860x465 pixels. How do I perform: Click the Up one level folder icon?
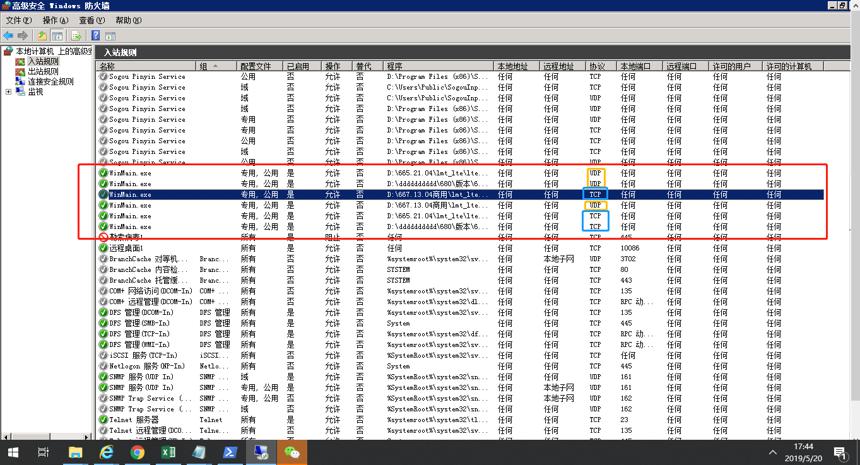[42, 36]
